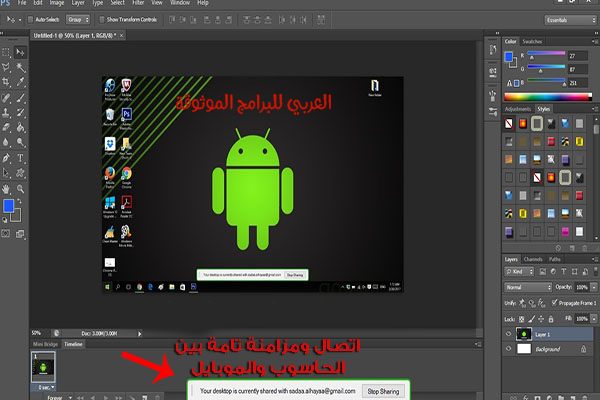The image size is (600, 400).
Task: Select the Paint Bucket tool
Action: click(20, 127)
